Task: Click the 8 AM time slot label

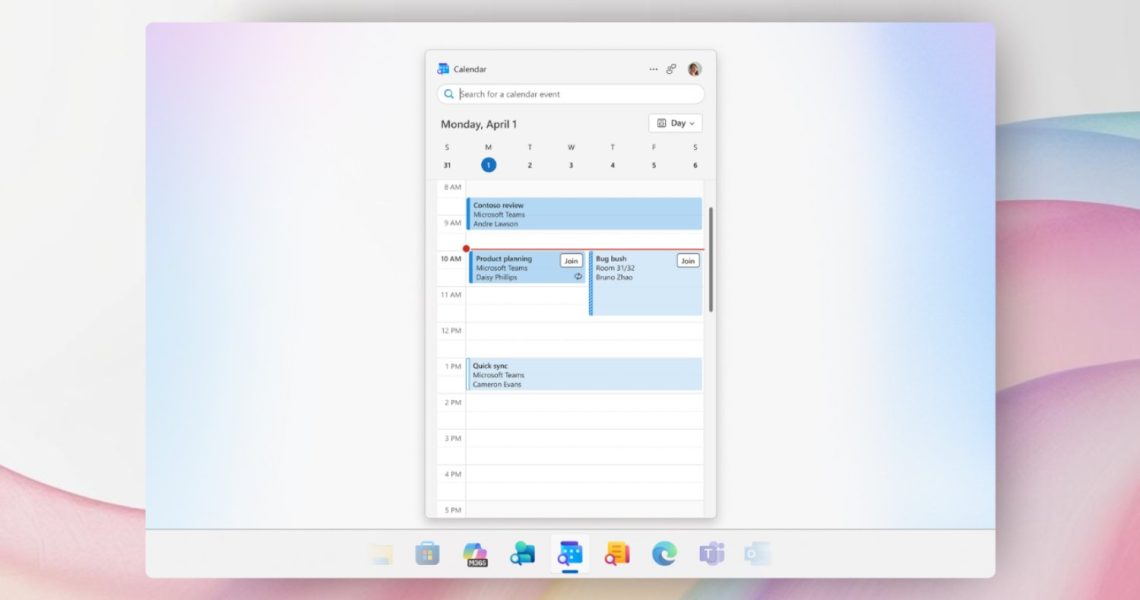Action: click(x=452, y=187)
